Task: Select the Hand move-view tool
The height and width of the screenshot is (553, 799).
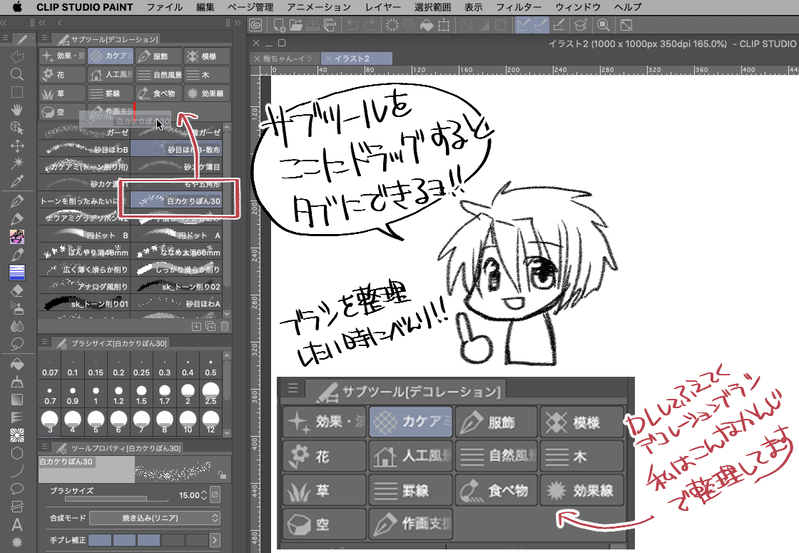Action: click(17, 109)
